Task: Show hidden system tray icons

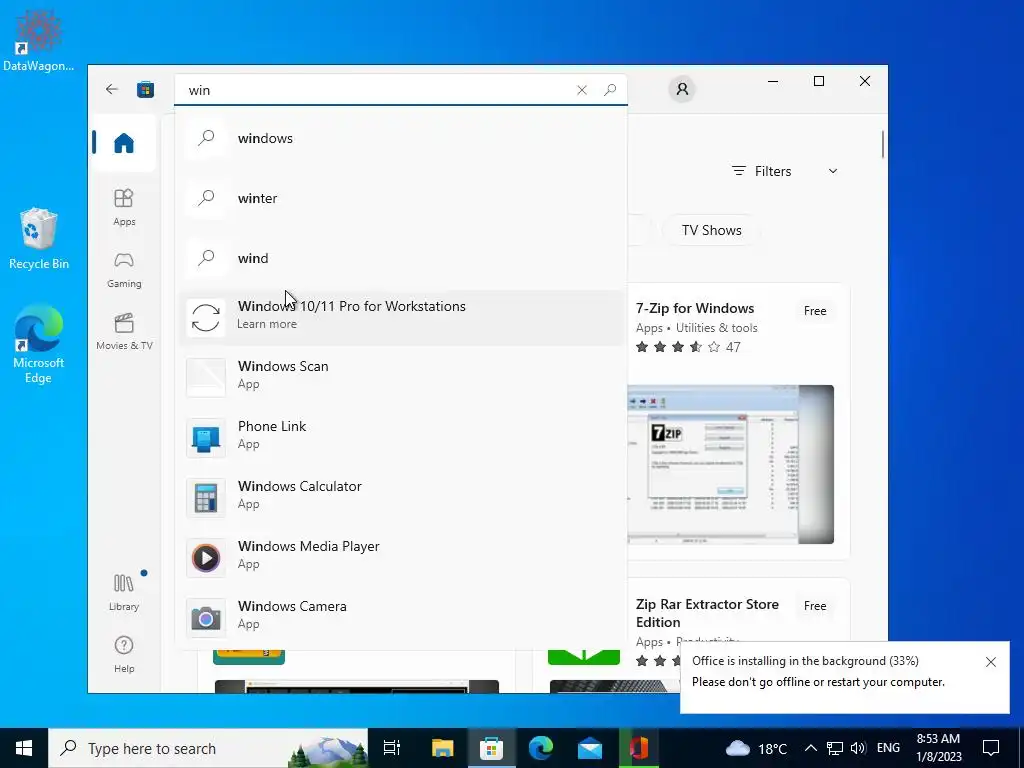Action: (x=810, y=748)
